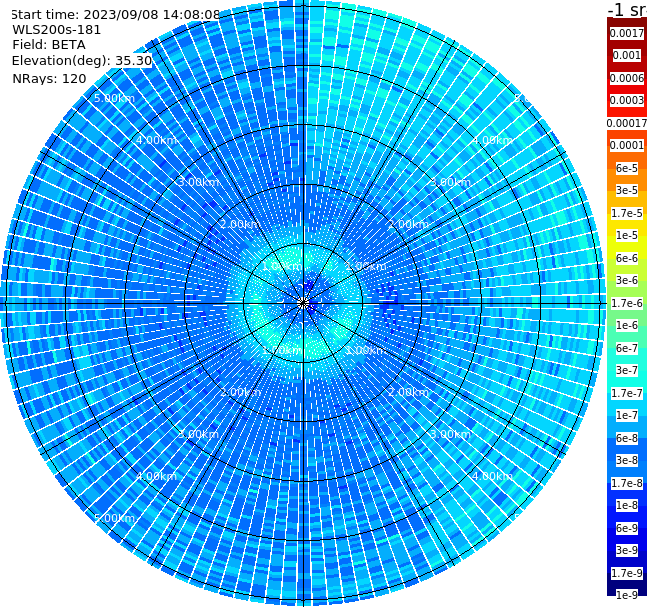Click the 6e-8 colorbar label
Screen dimensions: 647x607
(x=627, y=438)
